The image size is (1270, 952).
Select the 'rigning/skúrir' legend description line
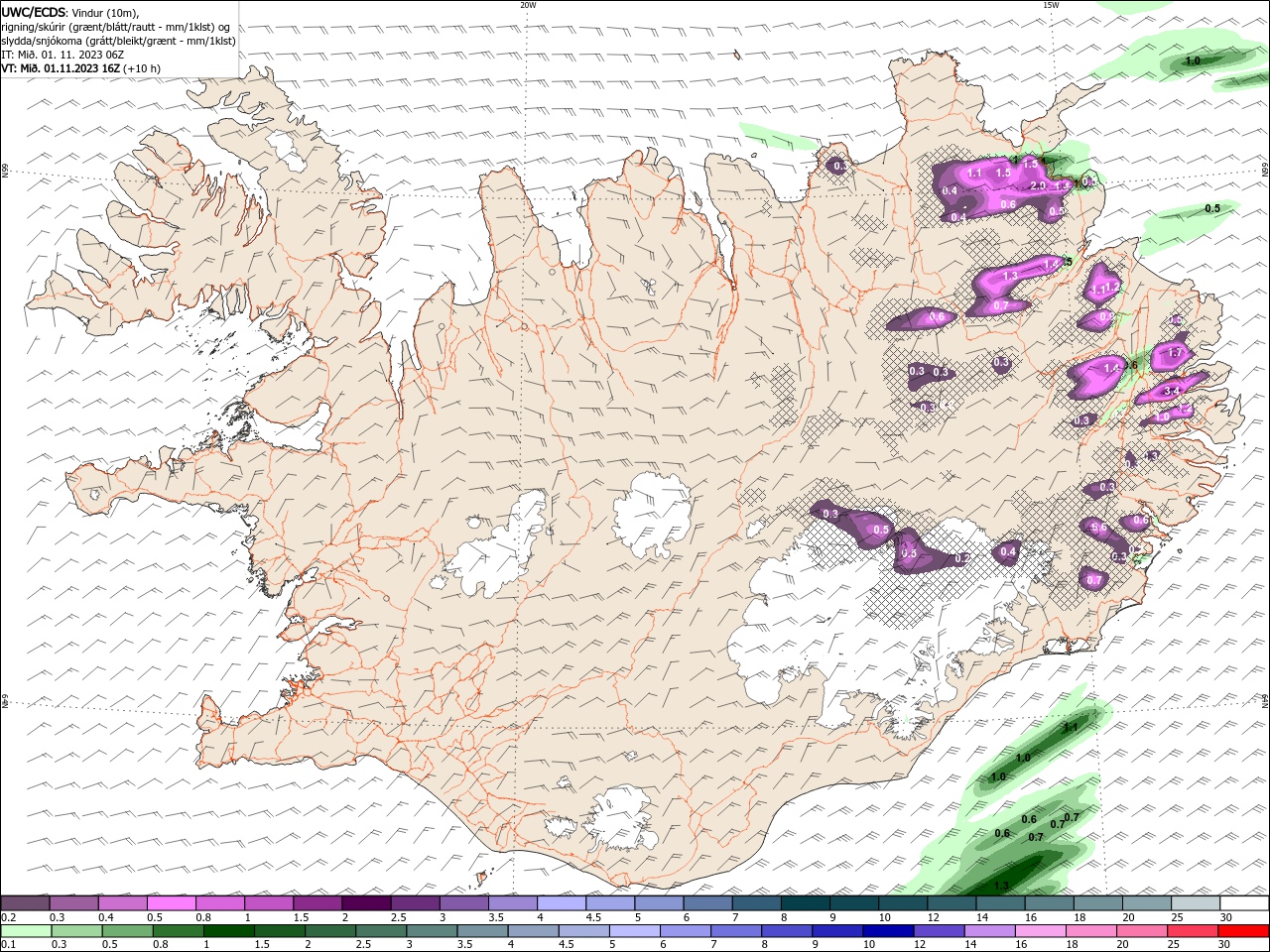click(116, 27)
